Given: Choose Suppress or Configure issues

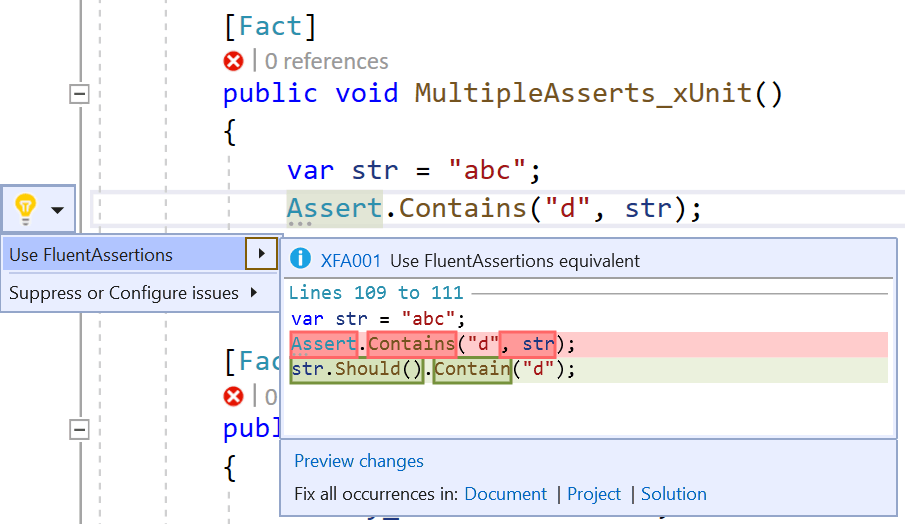Looking at the screenshot, I should pyautogui.click(x=123, y=293).
